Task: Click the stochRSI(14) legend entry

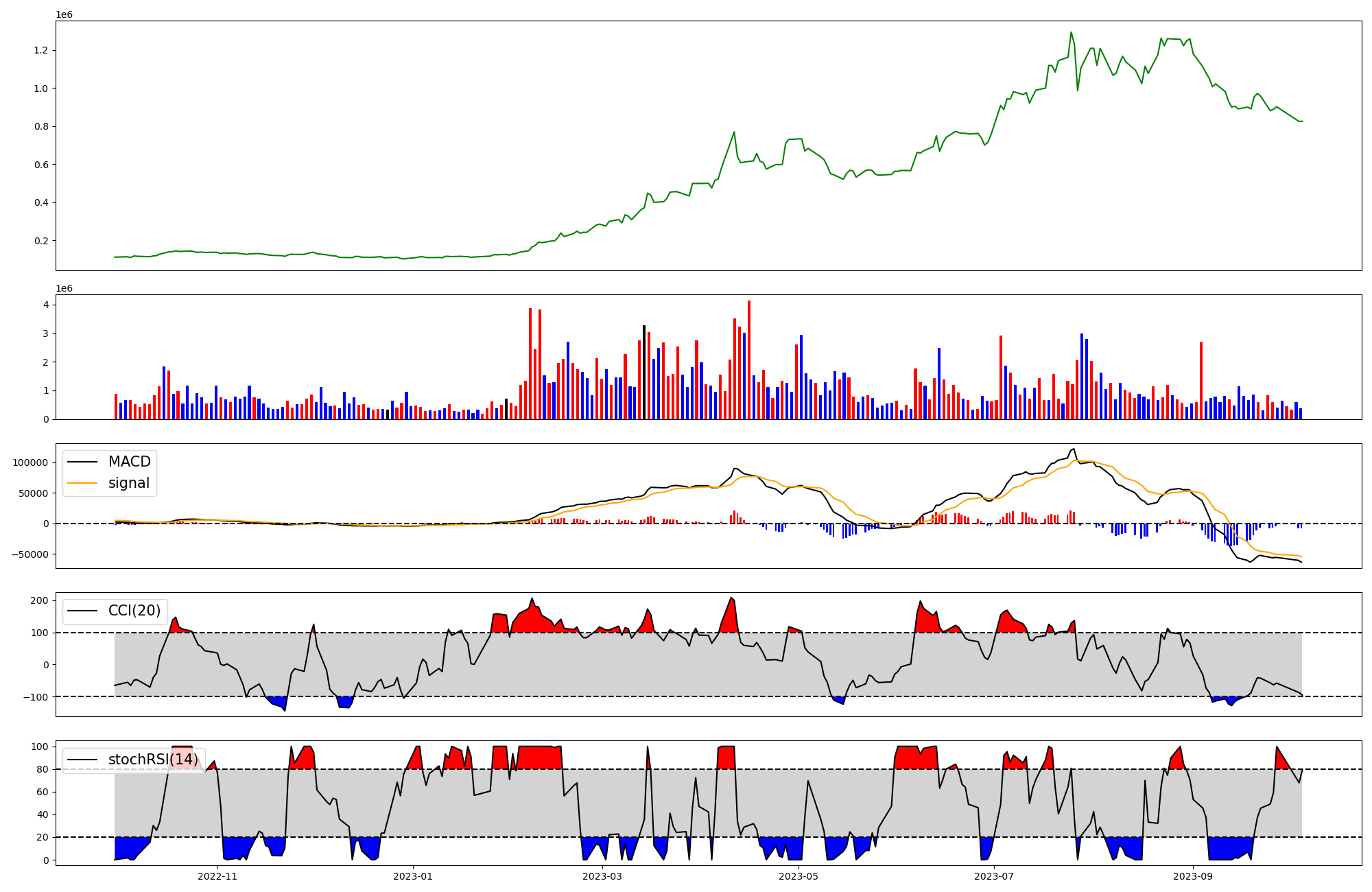Action: coord(153,760)
